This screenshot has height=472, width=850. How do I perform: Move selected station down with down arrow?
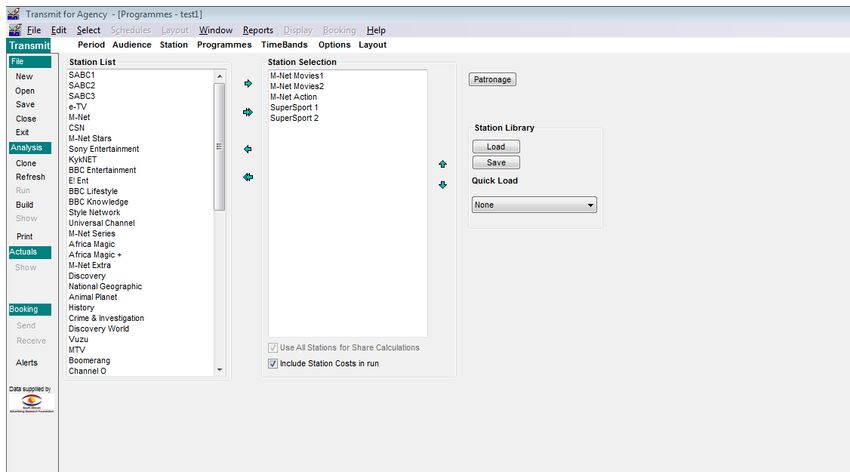click(x=442, y=185)
